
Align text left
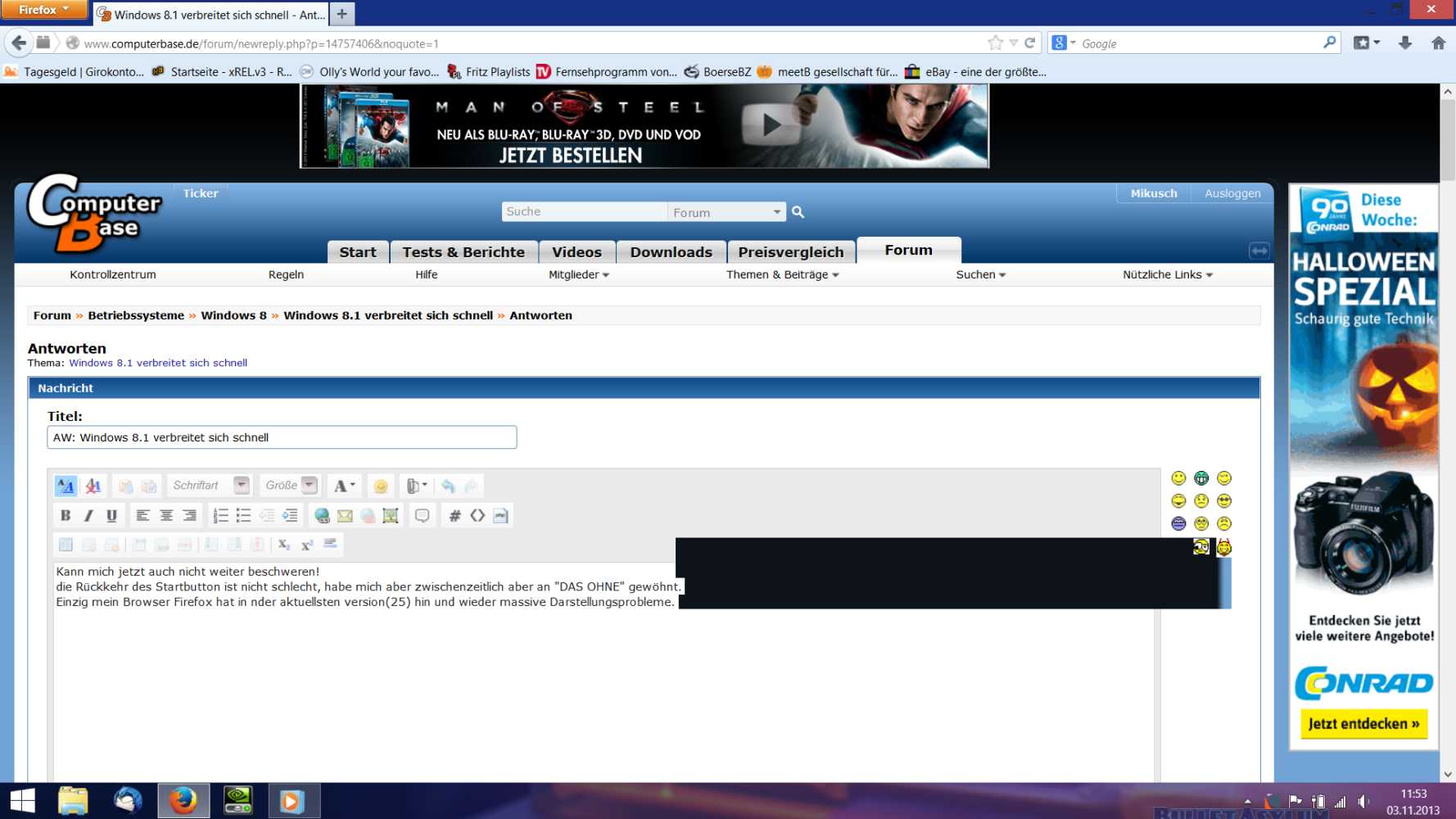[x=142, y=515]
